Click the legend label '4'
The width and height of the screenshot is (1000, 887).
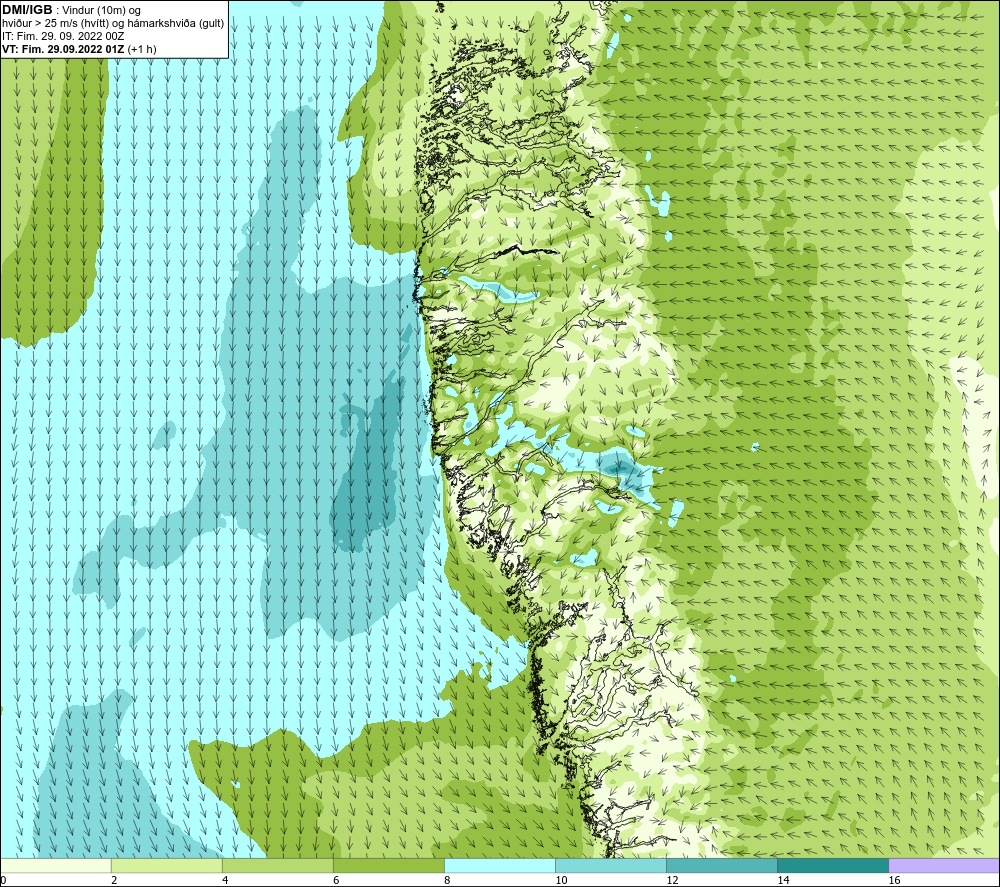pyautogui.click(x=225, y=880)
